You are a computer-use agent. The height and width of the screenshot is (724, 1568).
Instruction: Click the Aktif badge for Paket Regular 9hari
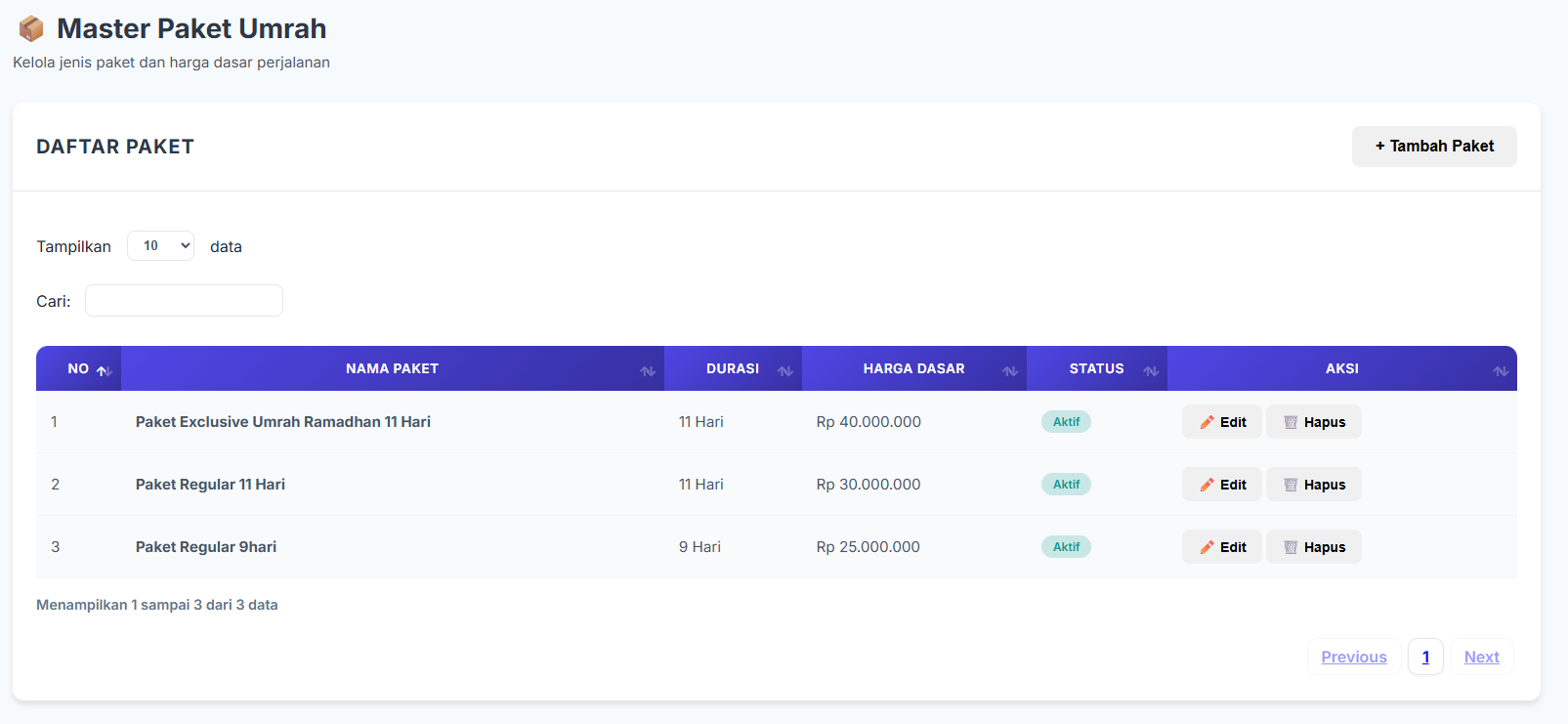coord(1066,547)
